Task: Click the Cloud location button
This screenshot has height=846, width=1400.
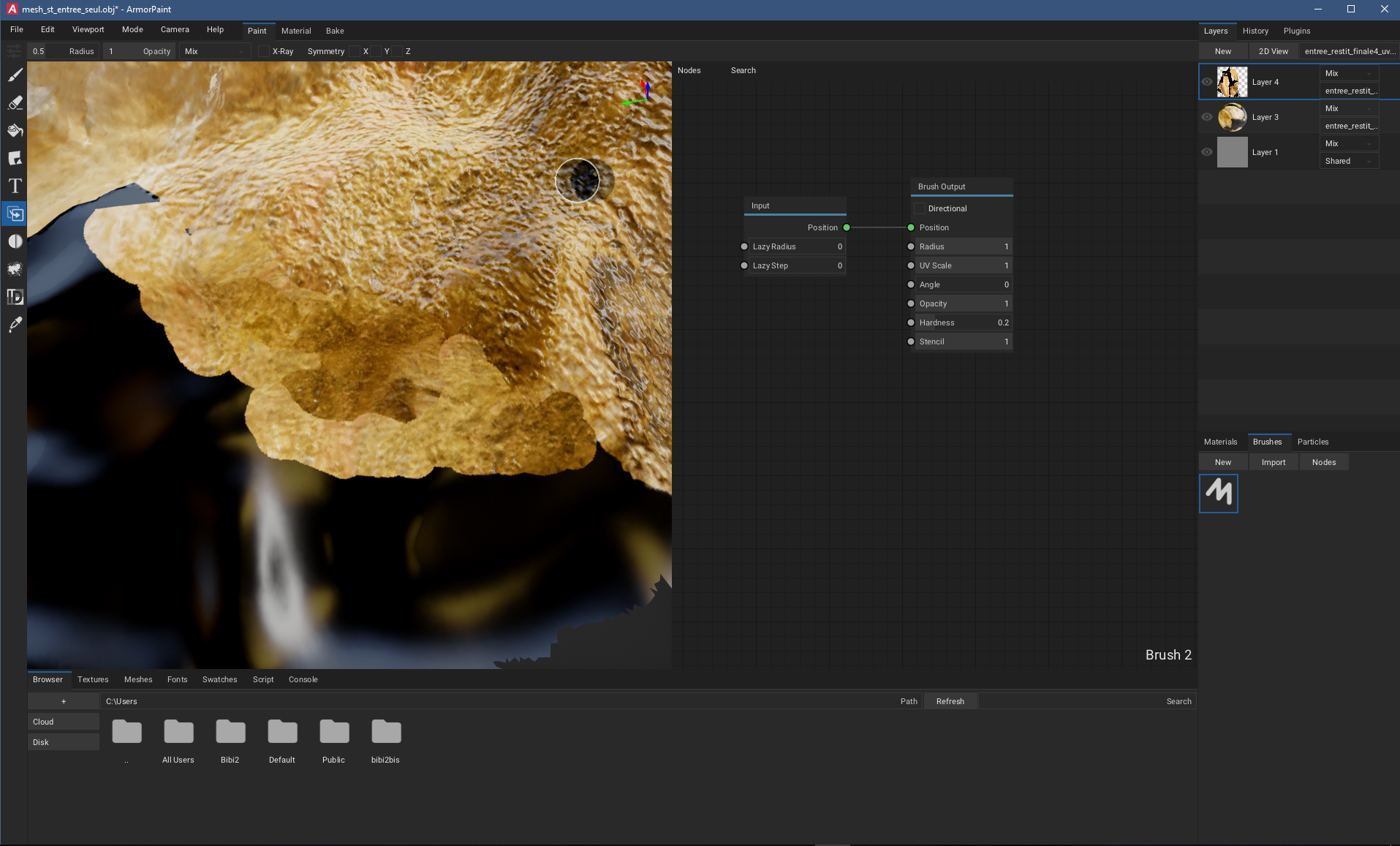Action: click(x=64, y=722)
